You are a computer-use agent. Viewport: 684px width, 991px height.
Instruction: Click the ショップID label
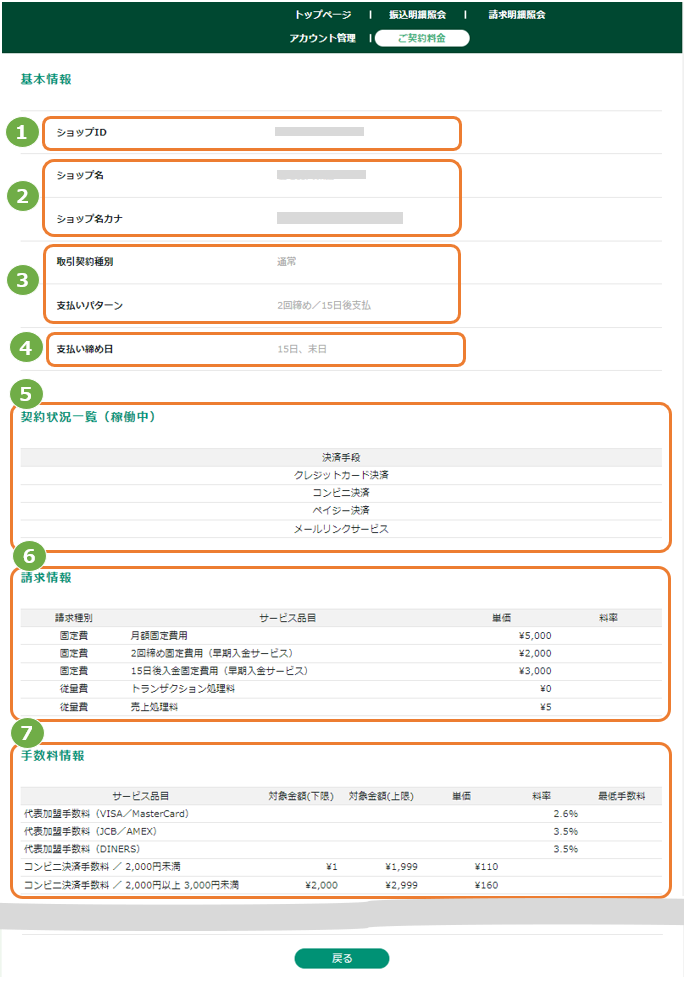point(82,132)
